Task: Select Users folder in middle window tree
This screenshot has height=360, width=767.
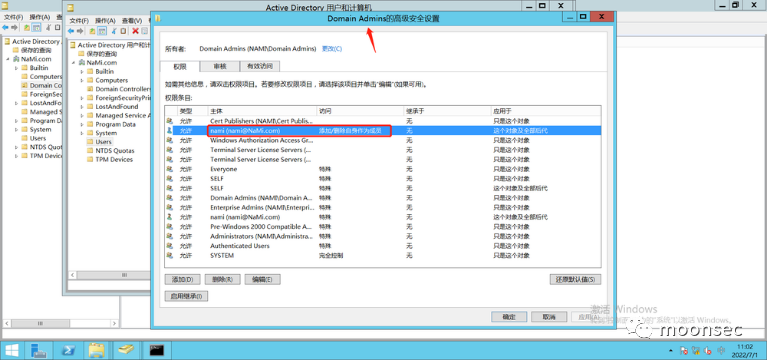Action: click(103, 142)
